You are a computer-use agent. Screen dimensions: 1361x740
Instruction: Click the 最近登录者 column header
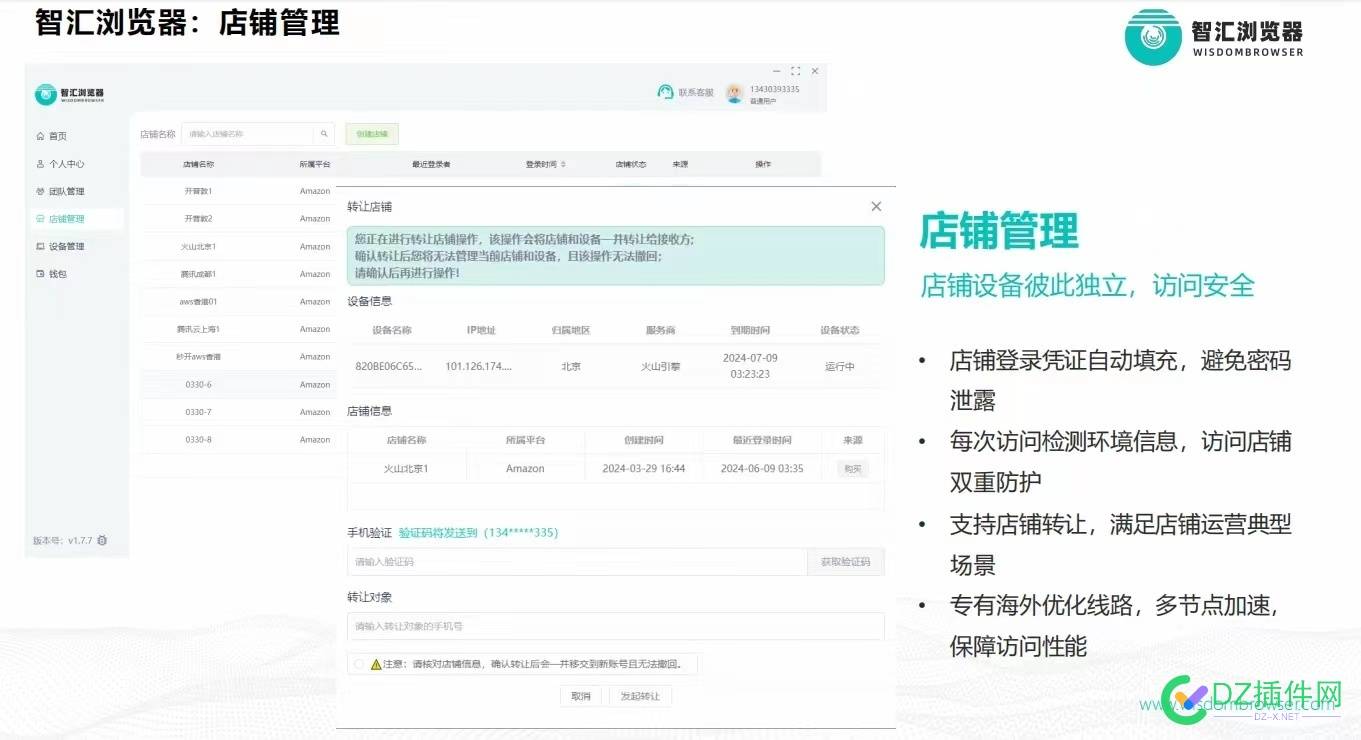click(x=431, y=164)
